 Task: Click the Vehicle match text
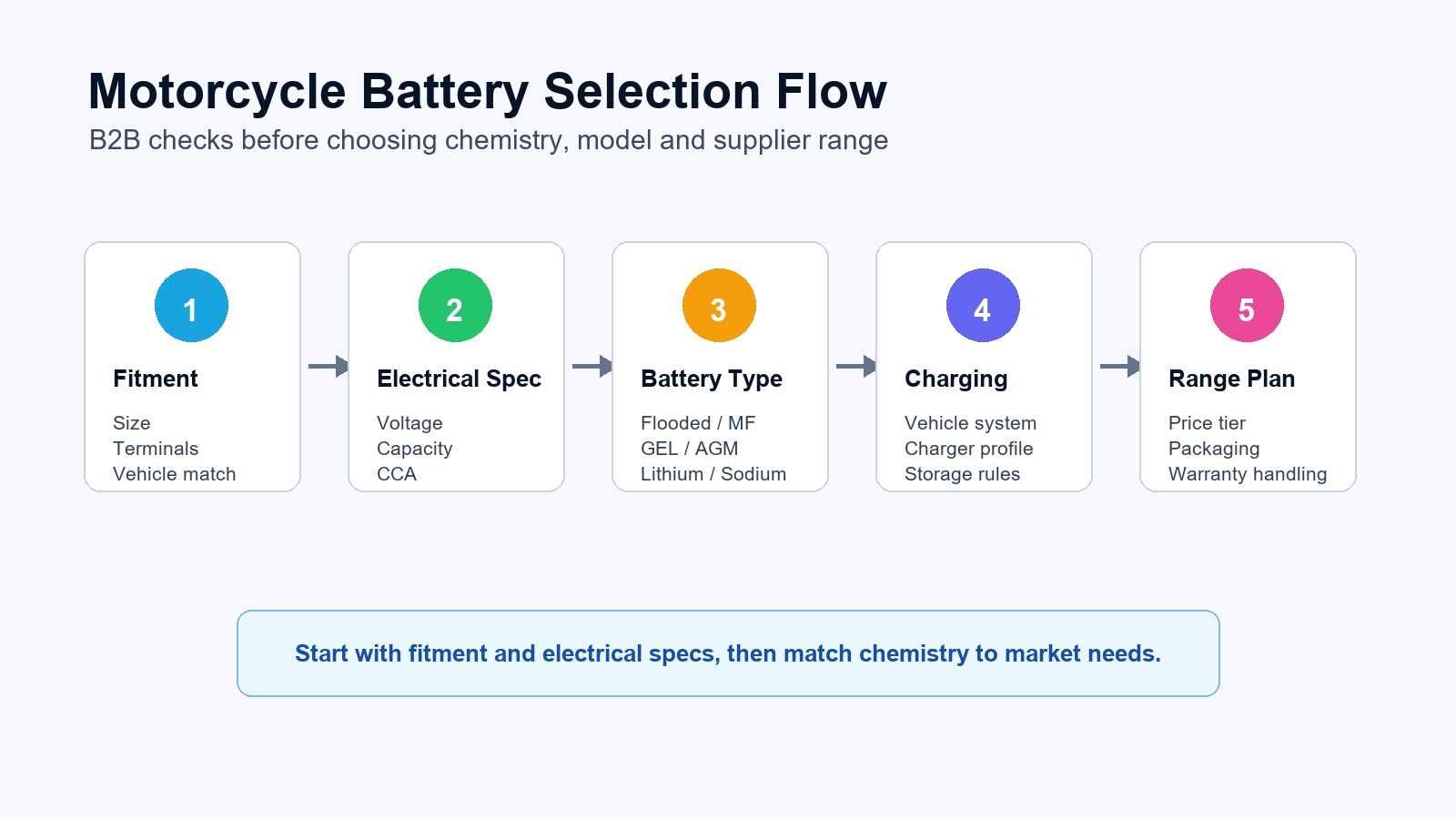click(175, 474)
